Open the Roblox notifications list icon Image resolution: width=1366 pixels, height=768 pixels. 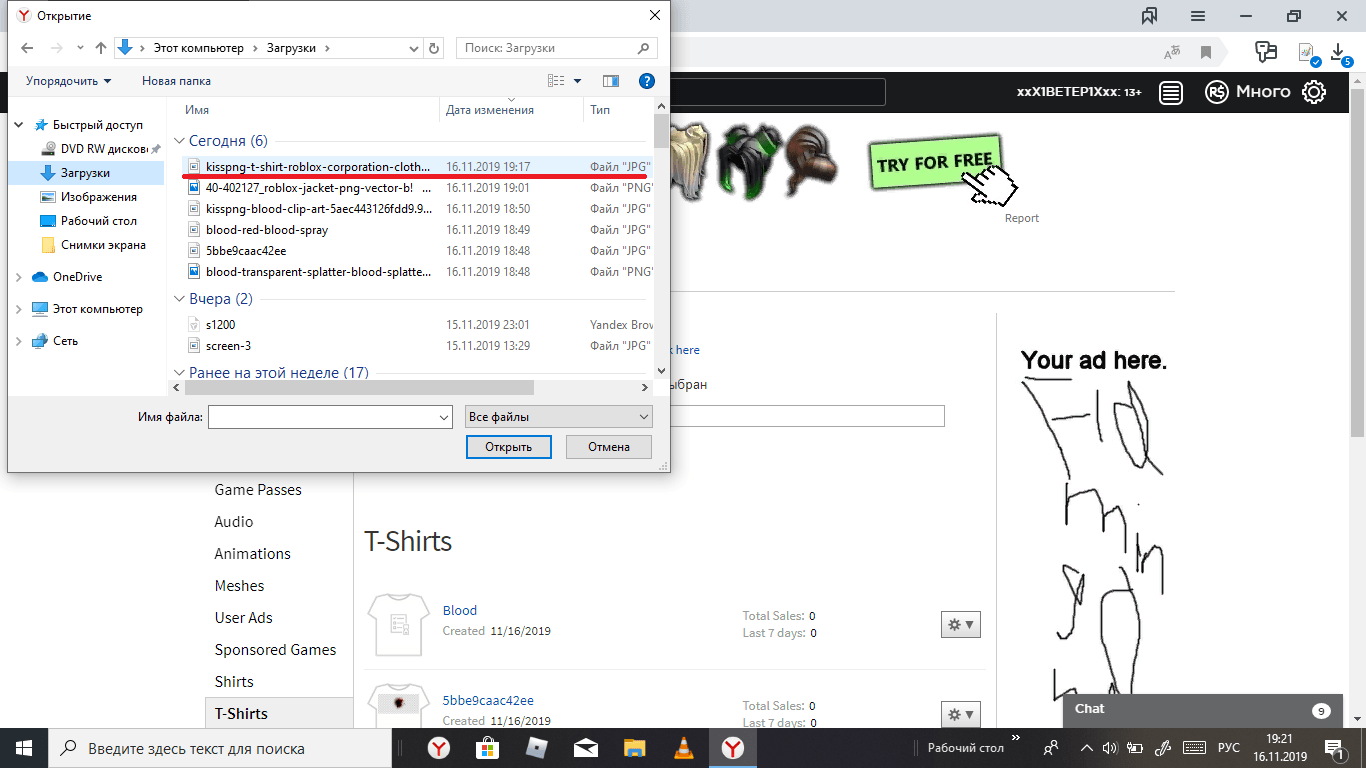pyautogui.click(x=1171, y=92)
